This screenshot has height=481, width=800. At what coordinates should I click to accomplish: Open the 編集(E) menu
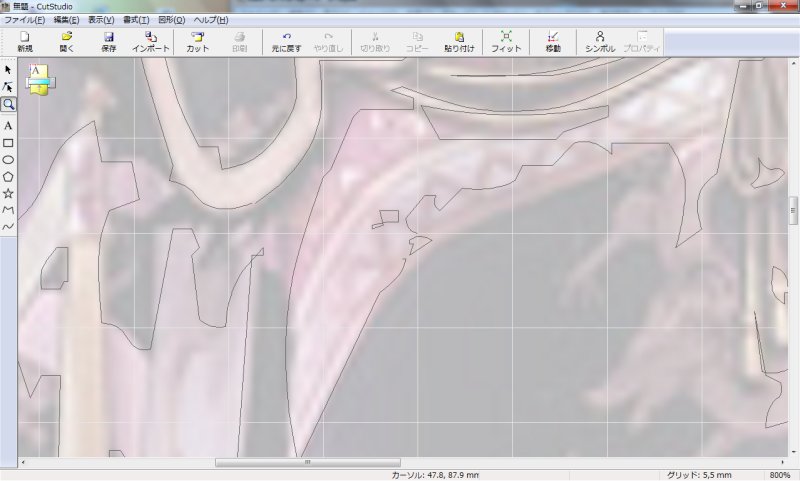pos(66,20)
